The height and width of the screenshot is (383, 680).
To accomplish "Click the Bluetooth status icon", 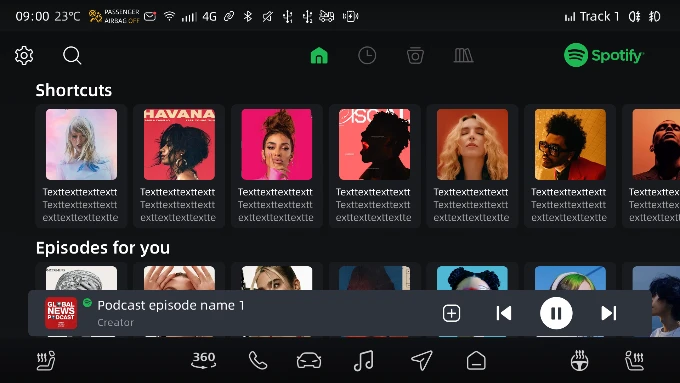I will click(x=248, y=16).
